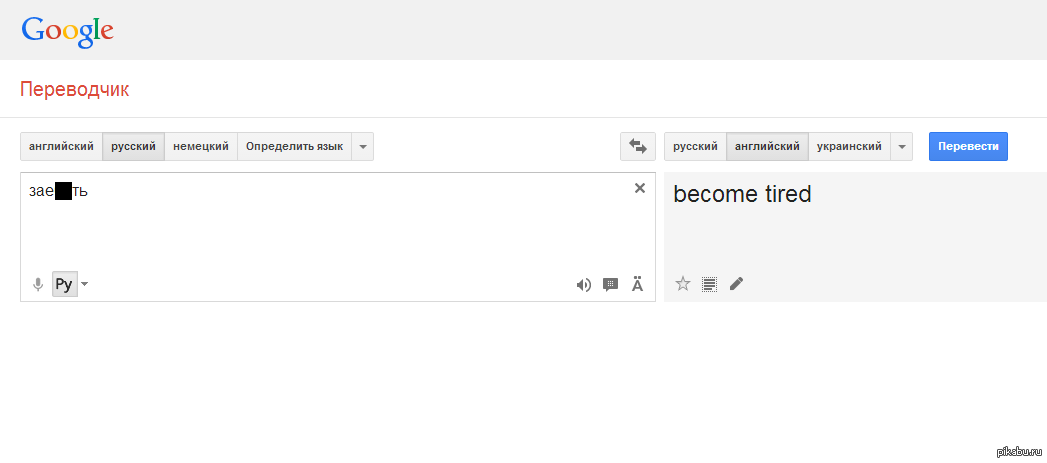Choose немецкий source language tab
Screen dimensions: 1047x463
(x=200, y=146)
